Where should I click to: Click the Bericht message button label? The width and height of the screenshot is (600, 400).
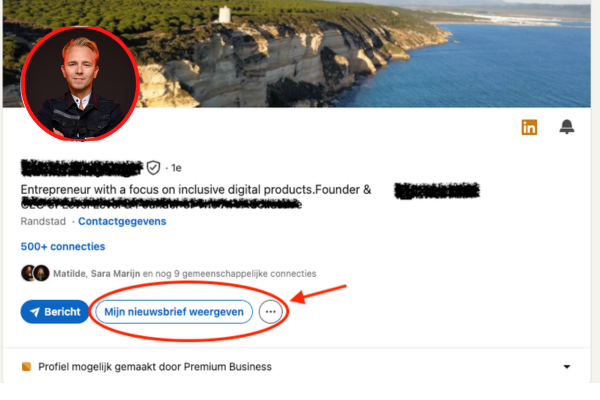[62, 312]
